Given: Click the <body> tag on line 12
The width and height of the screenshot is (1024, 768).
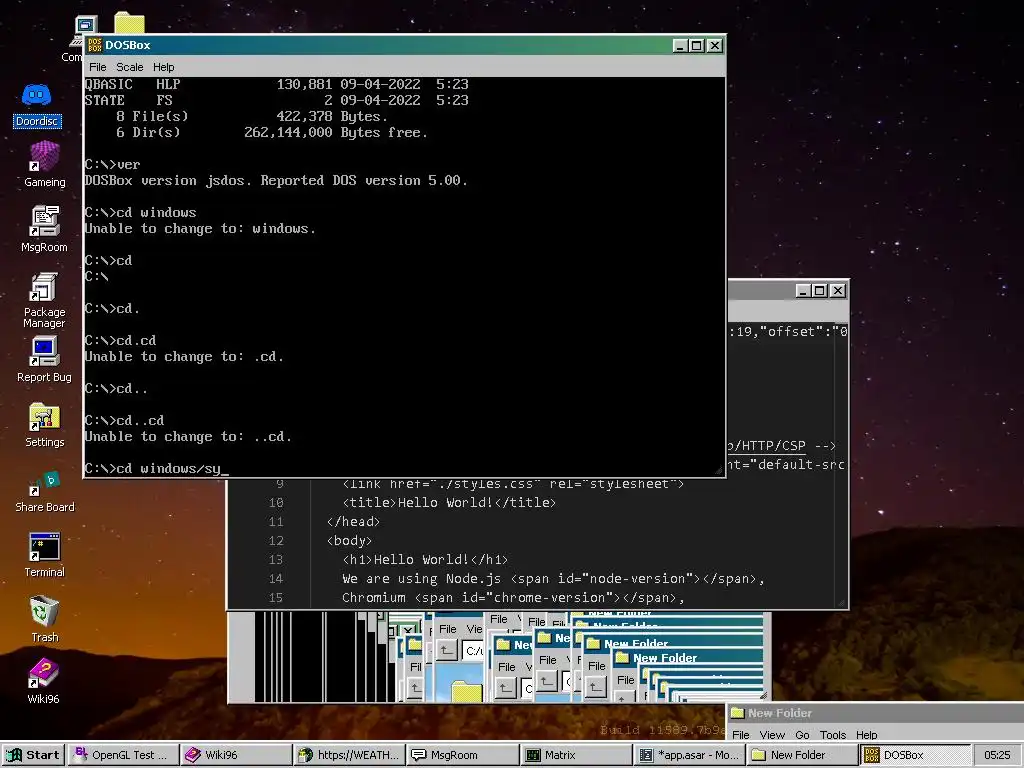Looking at the screenshot, I should [349, 541].
